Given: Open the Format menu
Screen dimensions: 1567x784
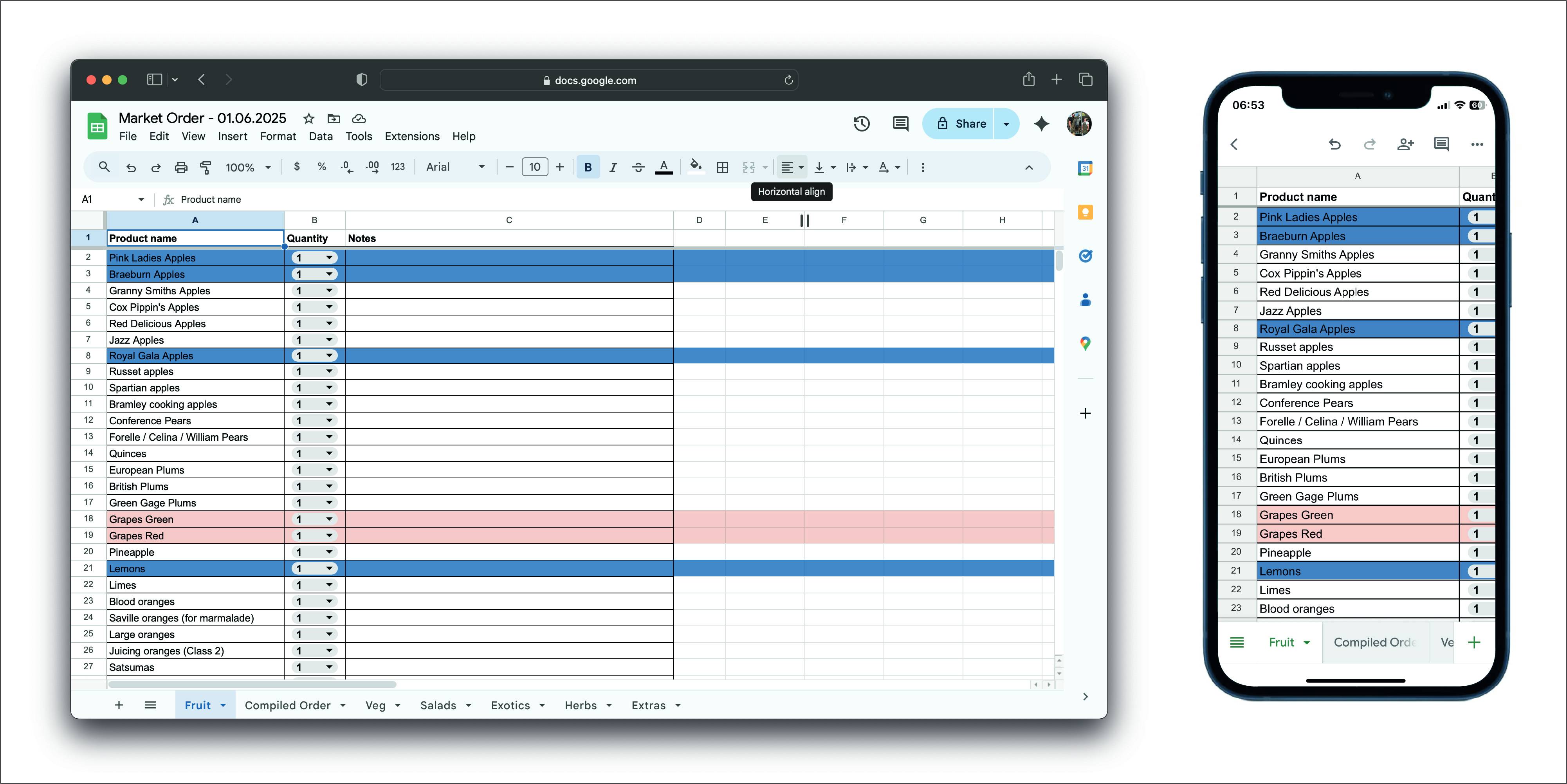Looking at the screenshot, I should click(x=278, y=136).
